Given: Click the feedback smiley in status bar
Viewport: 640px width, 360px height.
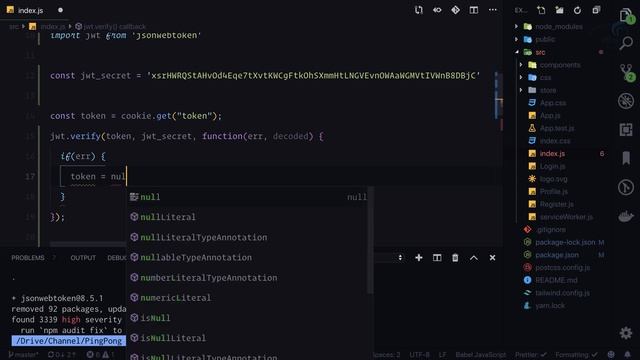Looking at the screenshot, I should pos(611,355).
